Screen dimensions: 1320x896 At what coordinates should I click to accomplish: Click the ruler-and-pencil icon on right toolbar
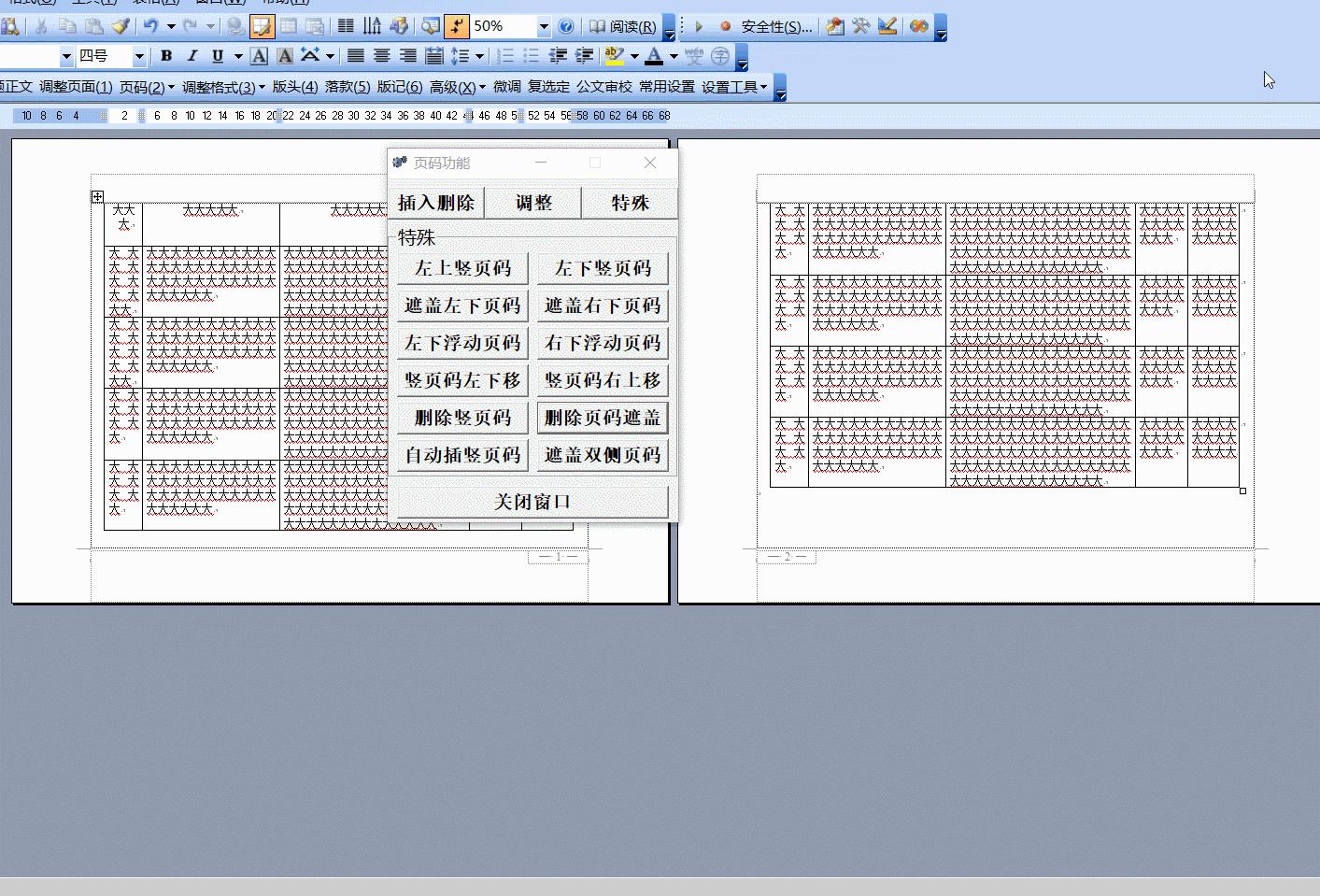887,26
